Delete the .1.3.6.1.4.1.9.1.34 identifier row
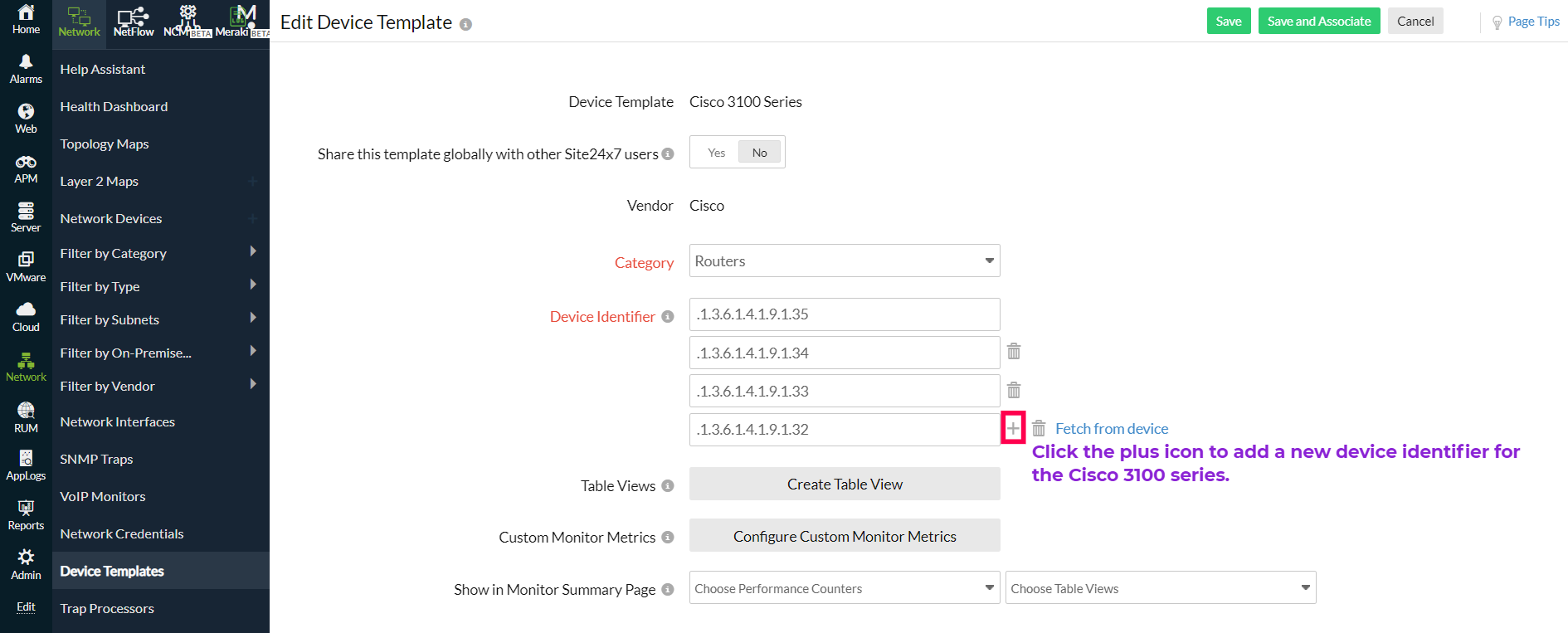1568x633 pixels. pos(1014,352)
